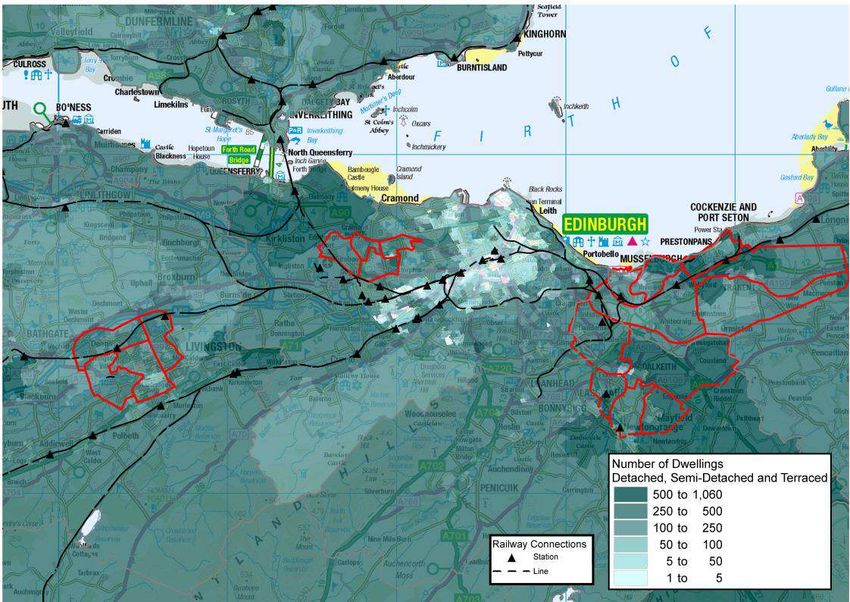The height and width of the screenshot is (602, 850).
Task: Click the Hopetoun House label
Action: [x=201, y=152]
